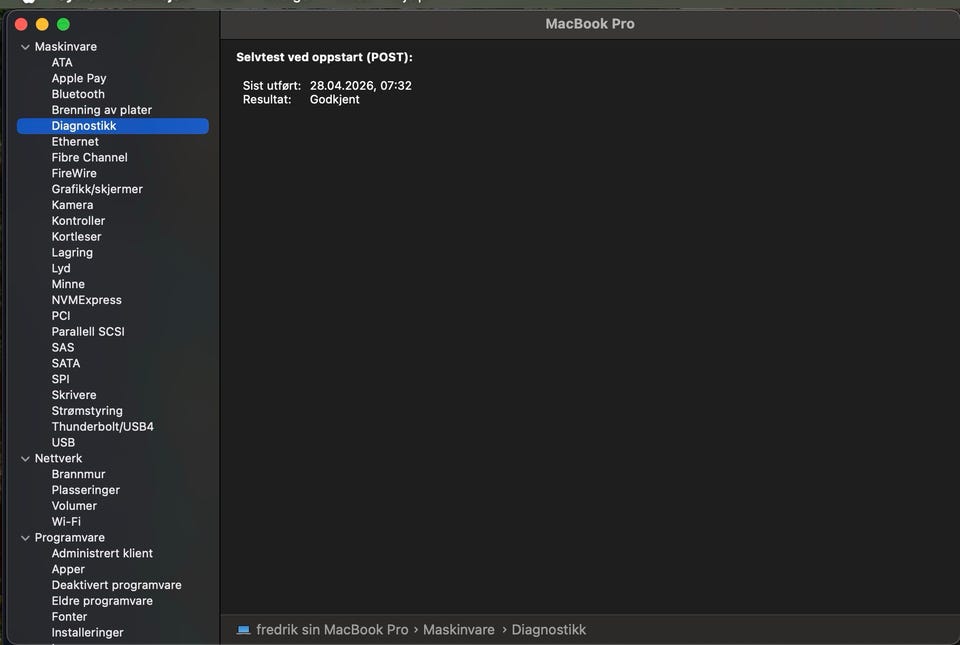Open Administrert klient entry
This screenshot has height=645, width=960.
(102, 554)
